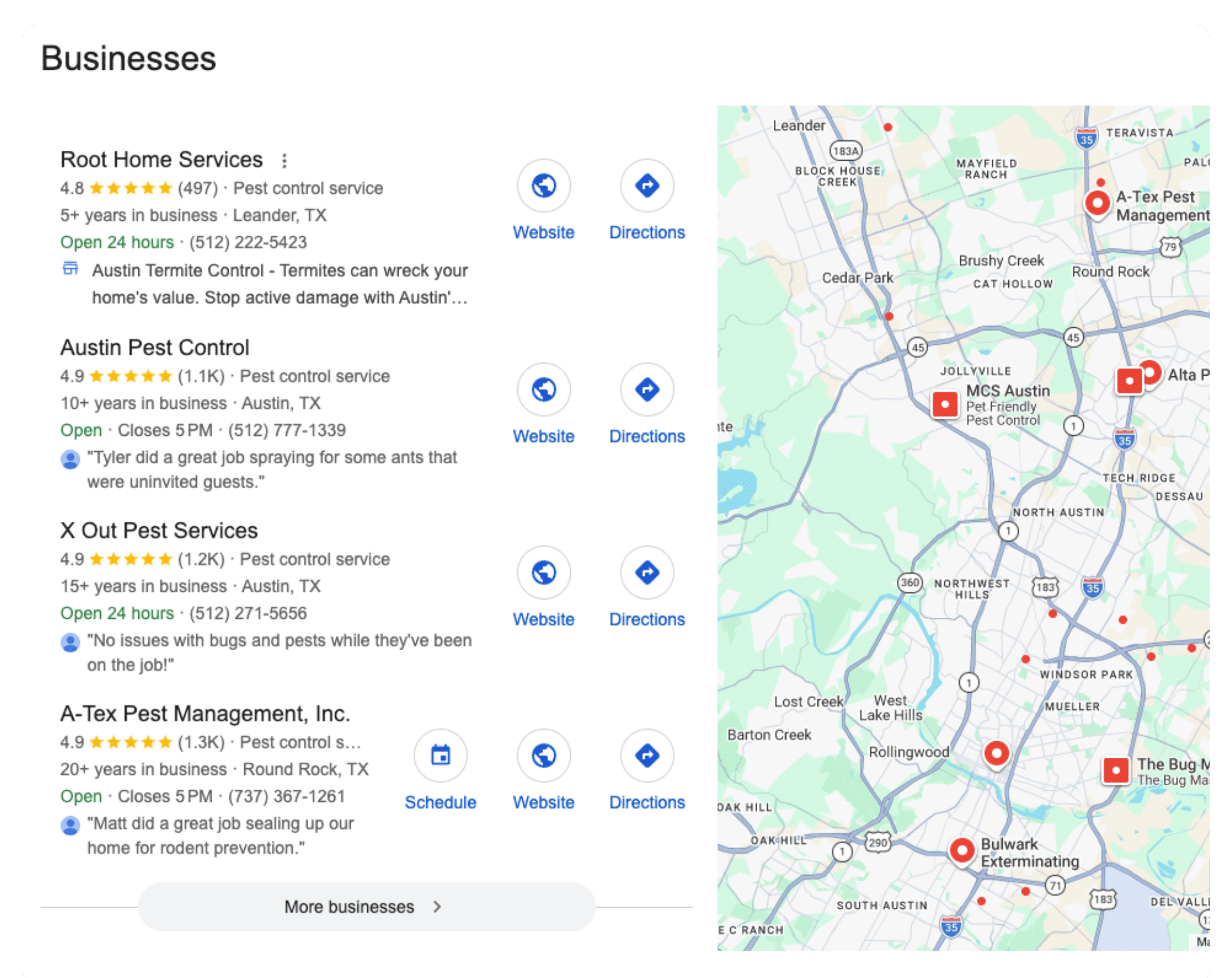Open the A-Tex Pest Management, Inc. listing title

click(205, 714)
